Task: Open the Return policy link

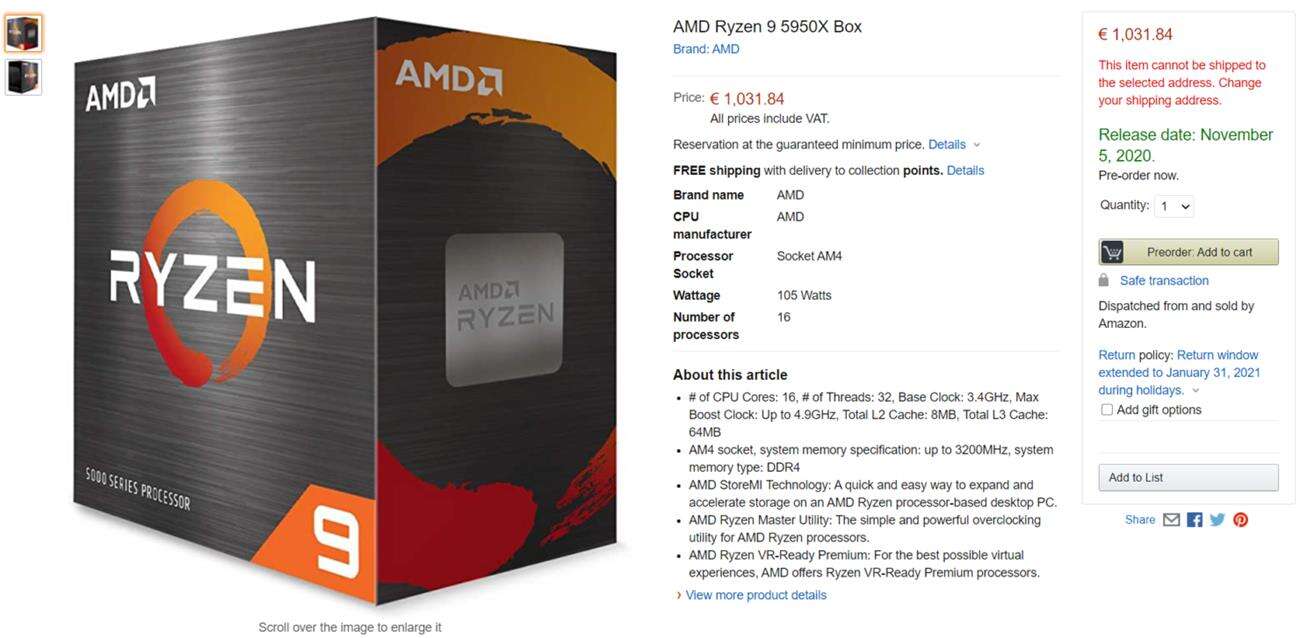Action: coord(1117,355)
